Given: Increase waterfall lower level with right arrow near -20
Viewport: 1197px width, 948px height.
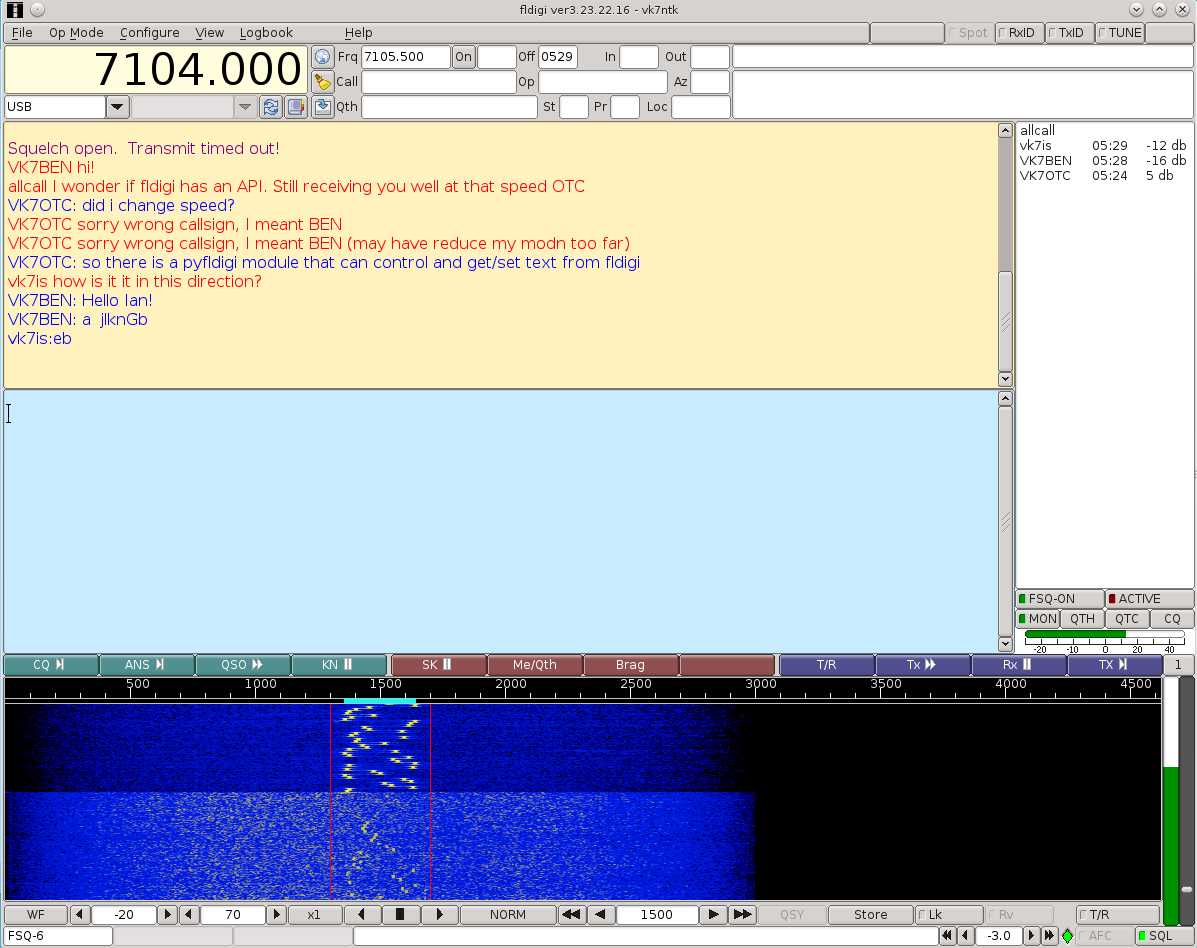Looking at the screenshot, I should [167, 914].
